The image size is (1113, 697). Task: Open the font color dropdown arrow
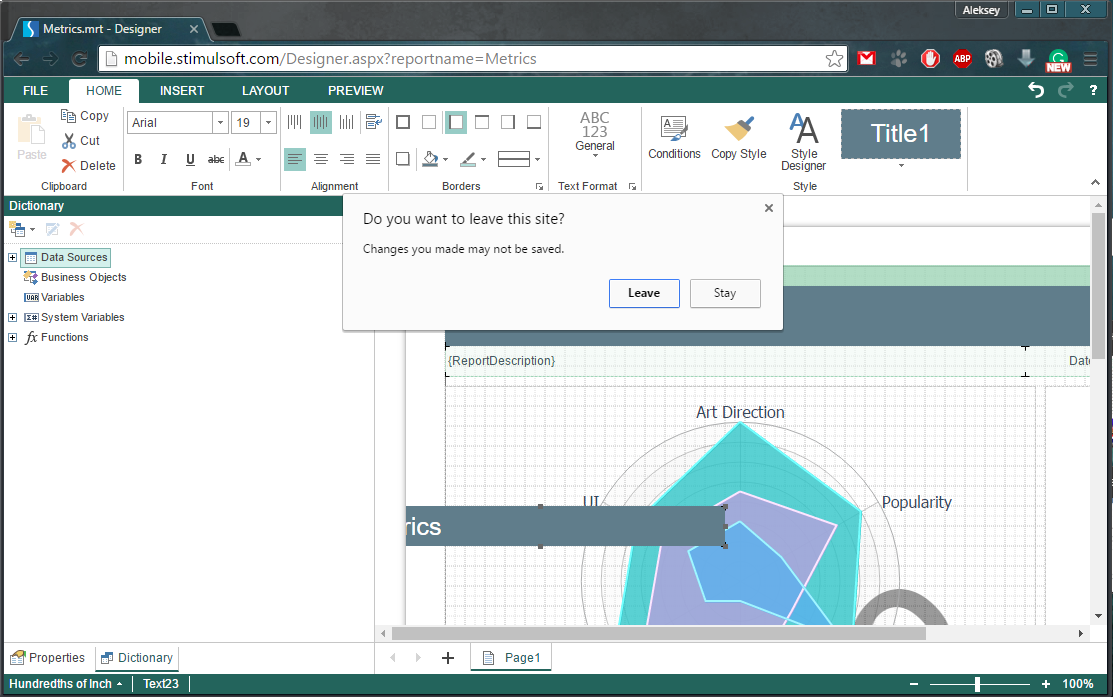[x=258, y=159]
